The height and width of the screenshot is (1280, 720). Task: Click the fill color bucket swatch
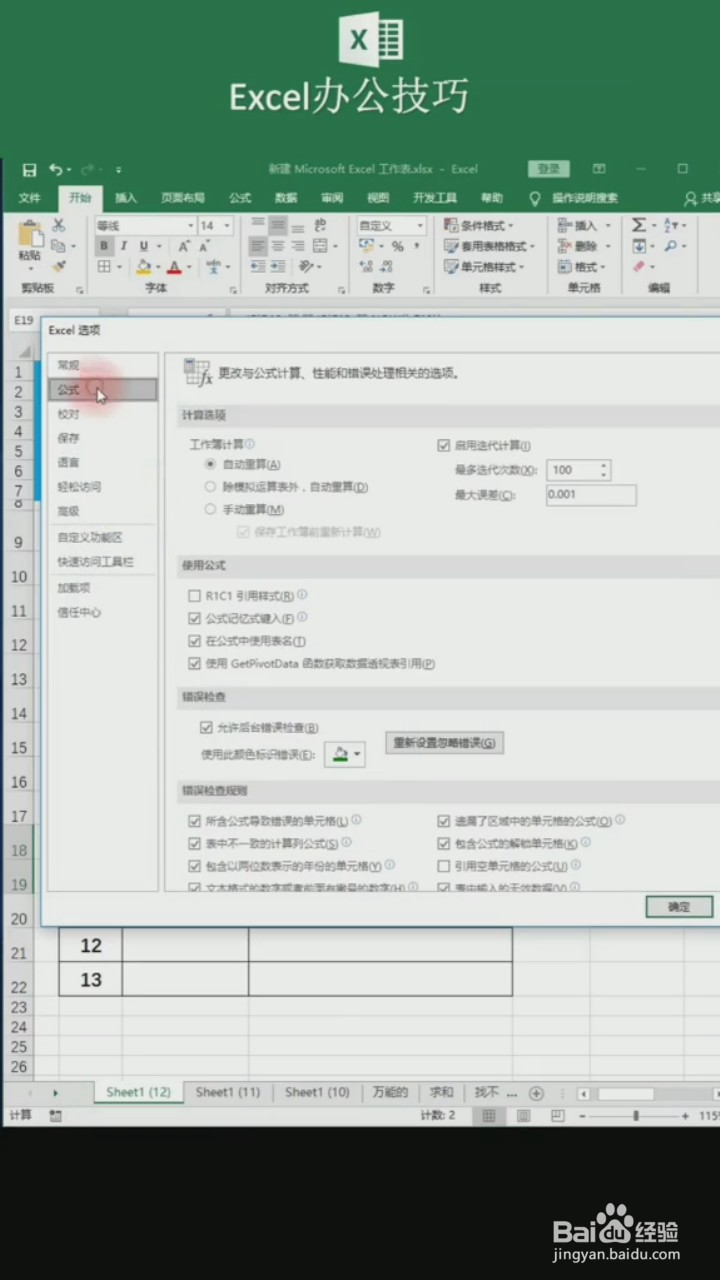click(x=144, y=267)
